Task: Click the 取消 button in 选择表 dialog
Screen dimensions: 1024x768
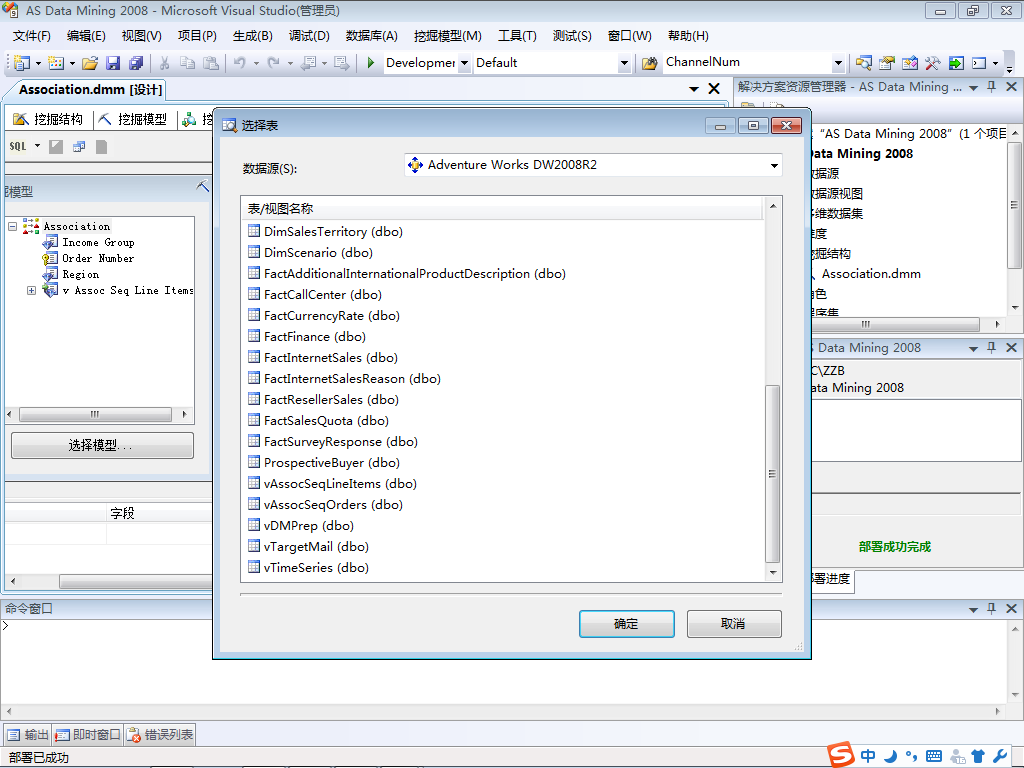Action: (734, 624)
